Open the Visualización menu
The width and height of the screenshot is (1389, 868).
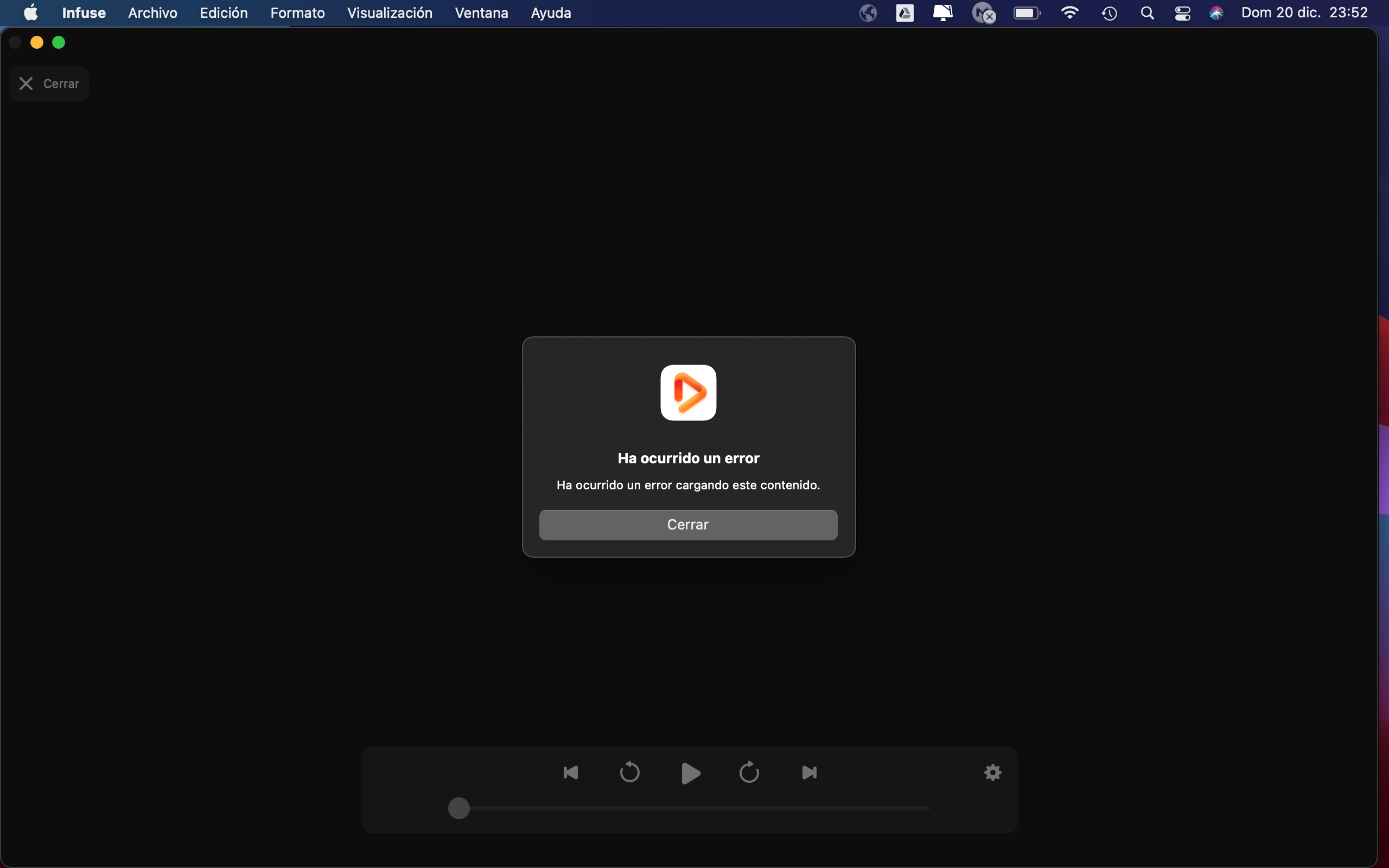point(390,12)
